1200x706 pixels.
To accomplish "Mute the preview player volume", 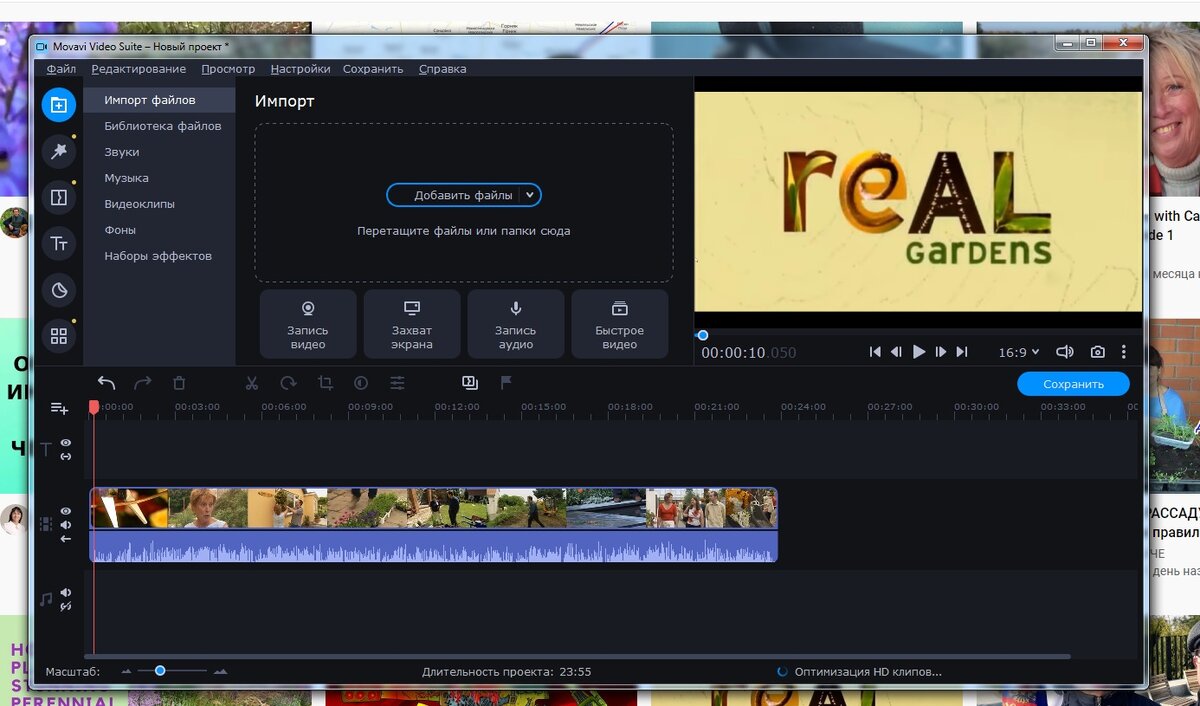I will click(1065, 352).
